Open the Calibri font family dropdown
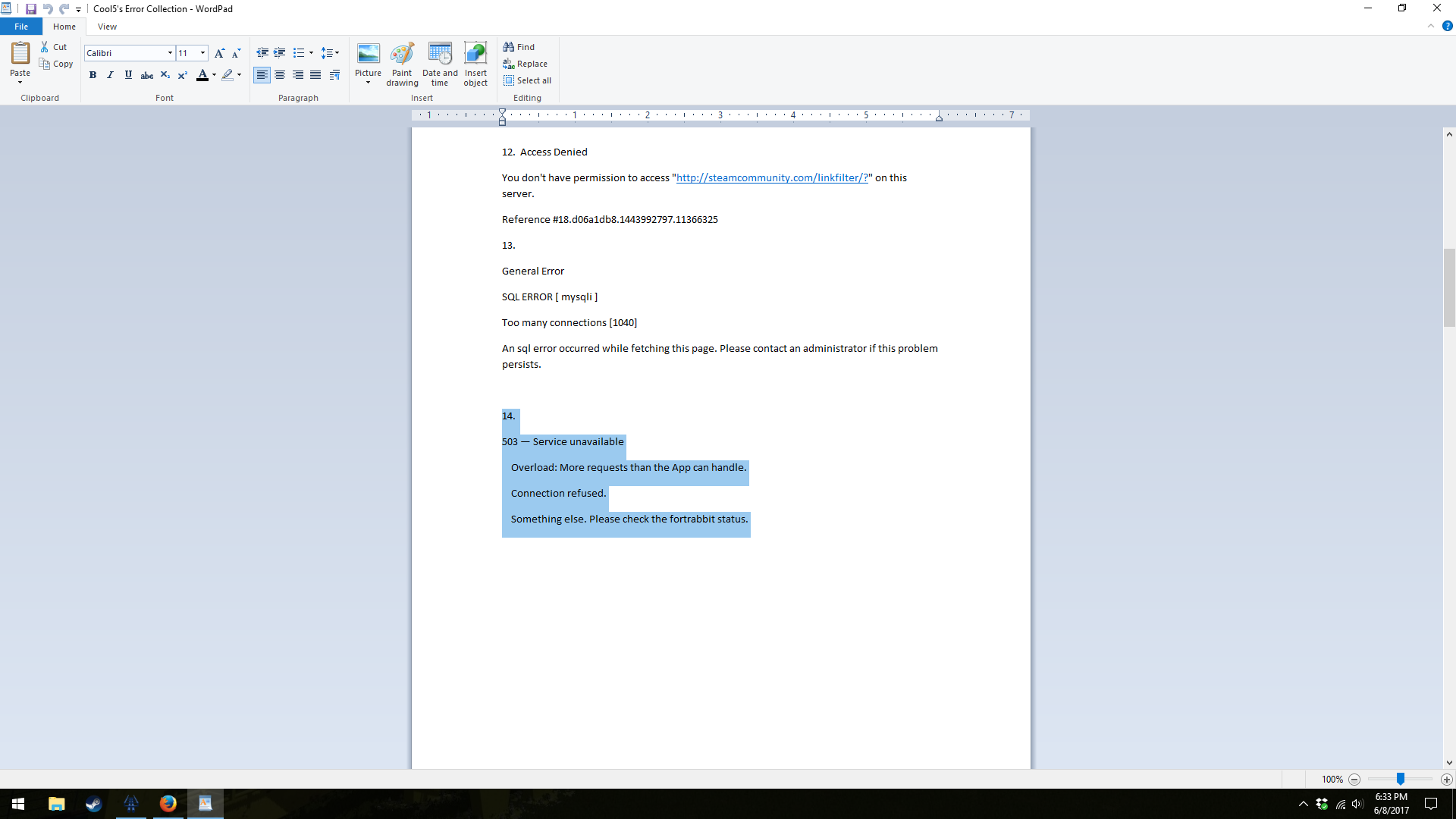The height and width of the screenshot is (819, 1456). tap(170, 53)
